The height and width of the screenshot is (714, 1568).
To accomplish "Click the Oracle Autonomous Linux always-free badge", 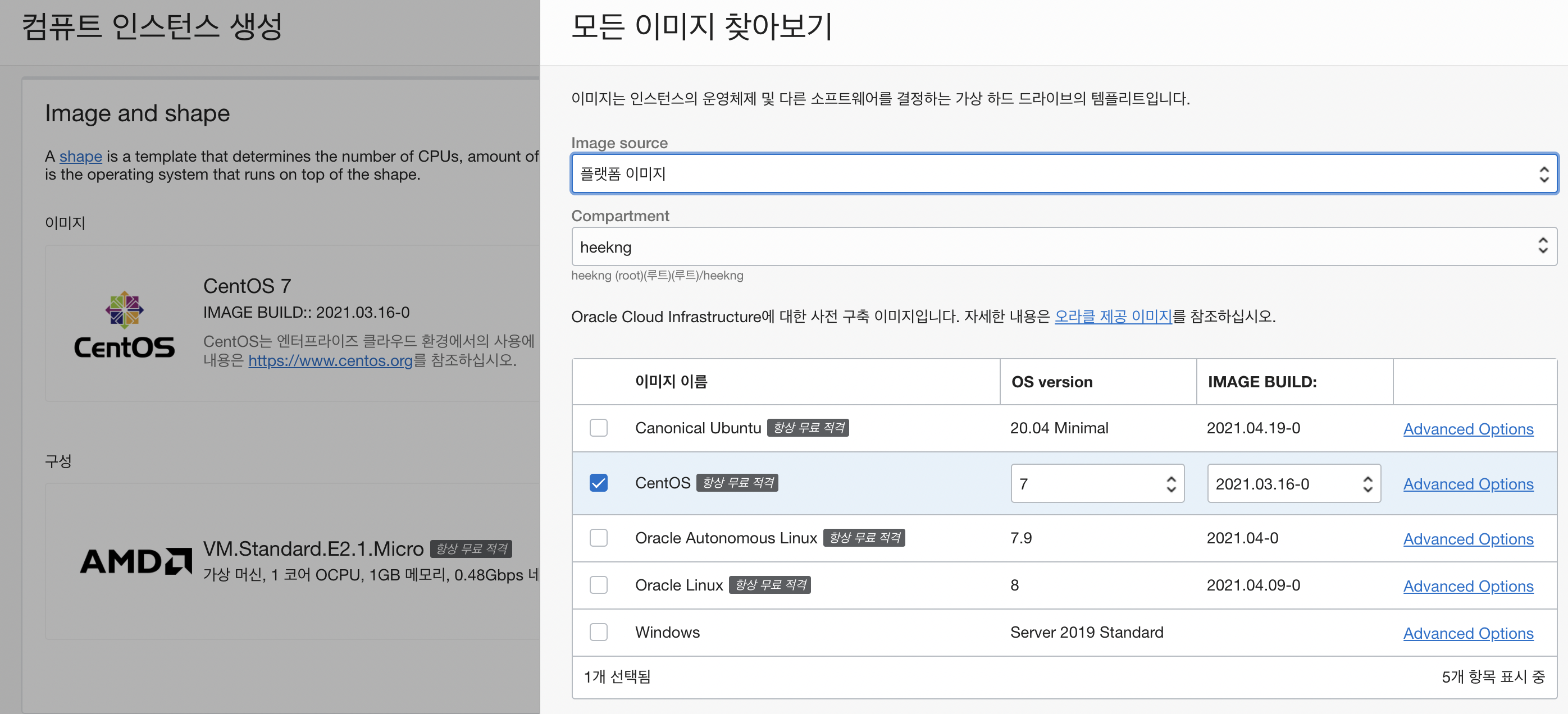I will [864, 538].
